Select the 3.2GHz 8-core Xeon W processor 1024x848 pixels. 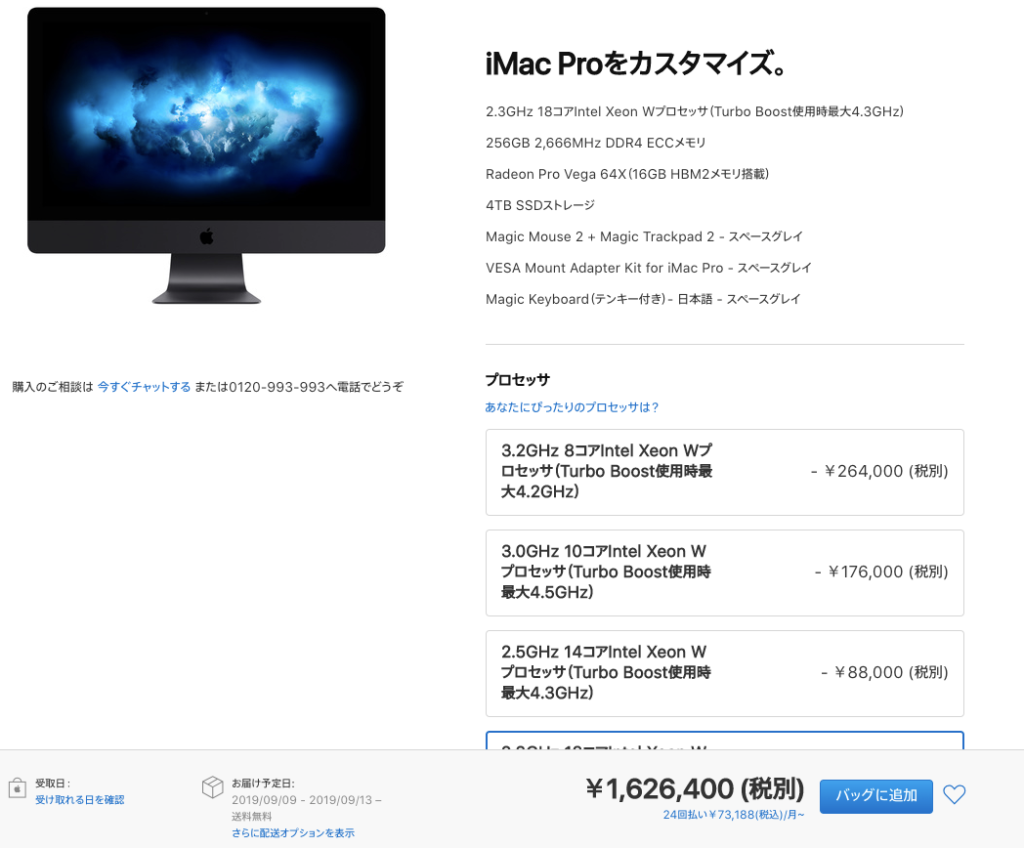[724, 472]
